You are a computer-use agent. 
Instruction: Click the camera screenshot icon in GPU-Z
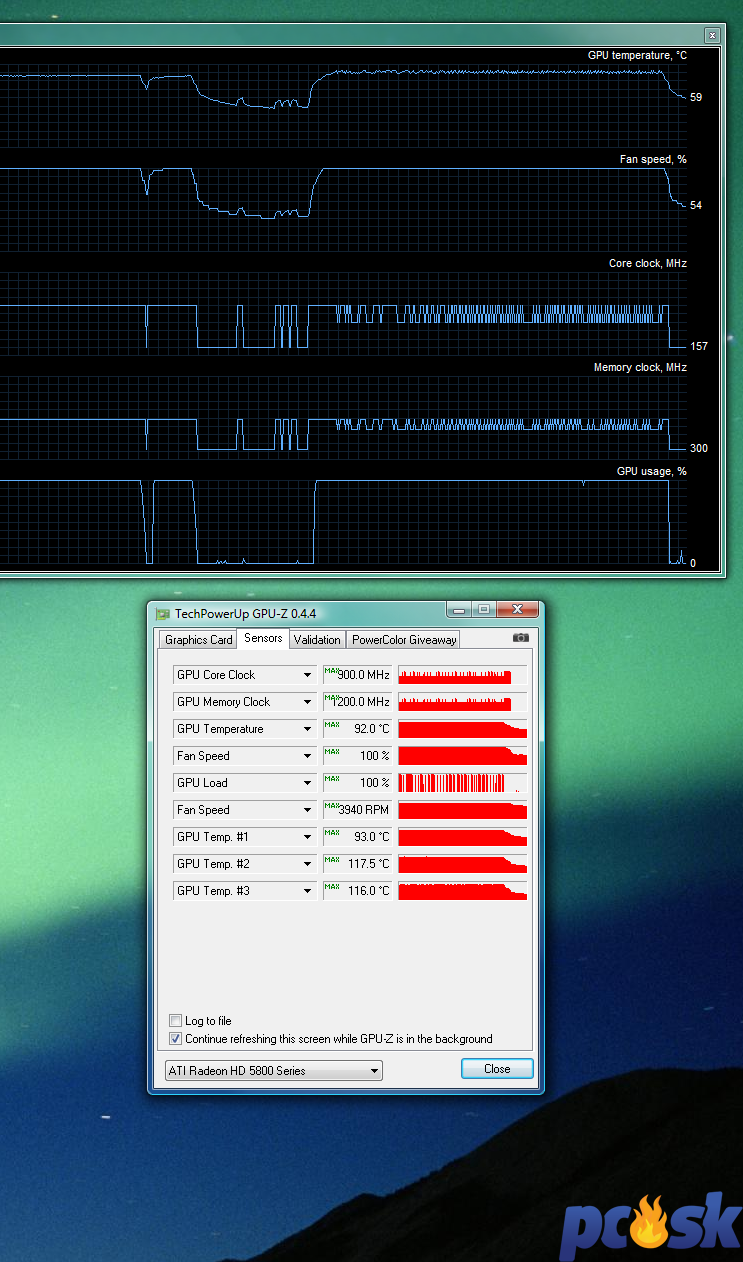point(520,638)
